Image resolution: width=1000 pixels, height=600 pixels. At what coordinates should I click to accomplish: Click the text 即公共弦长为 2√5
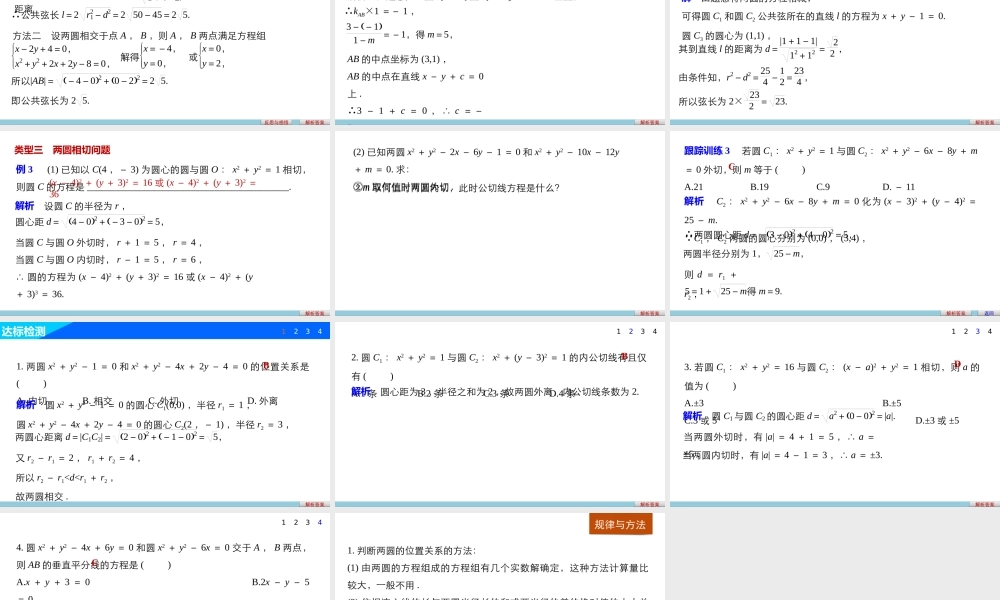[50, 100]
